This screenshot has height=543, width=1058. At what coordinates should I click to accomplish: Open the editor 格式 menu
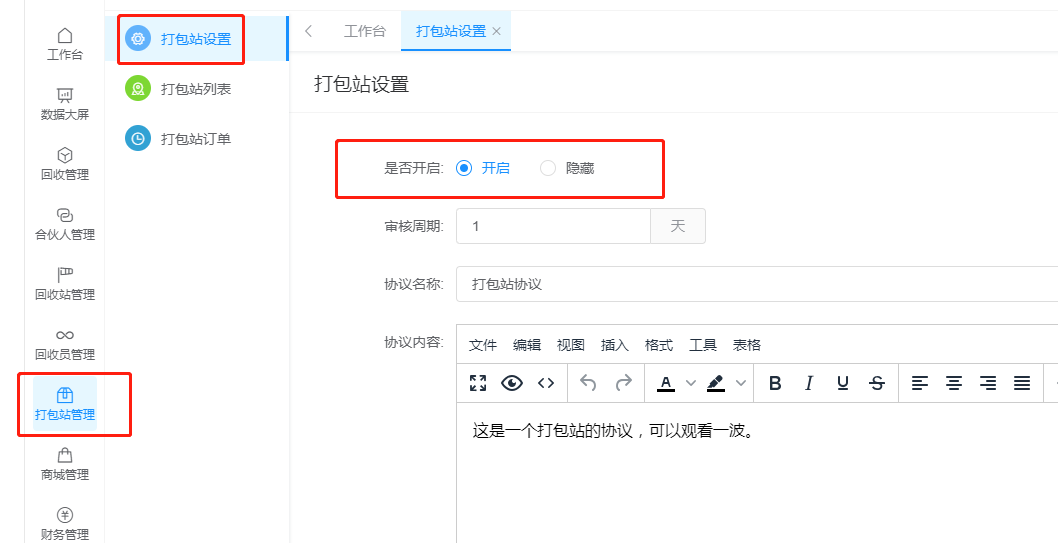659,345
